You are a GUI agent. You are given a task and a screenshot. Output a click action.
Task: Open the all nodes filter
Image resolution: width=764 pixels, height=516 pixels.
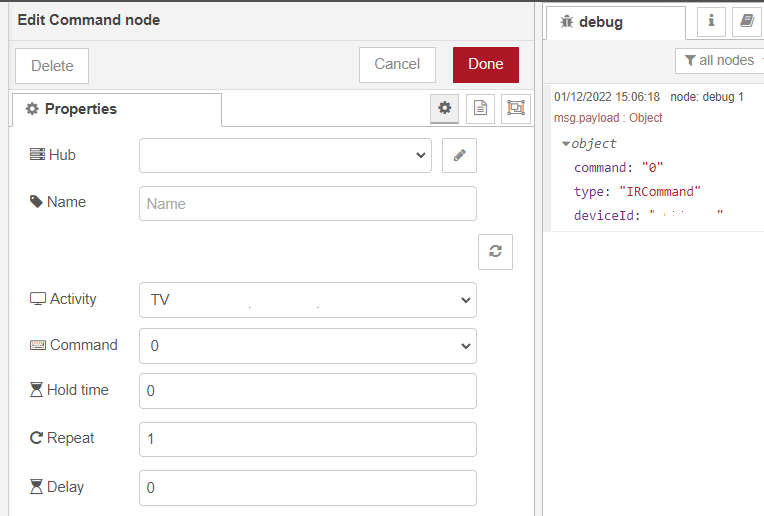(721, 60)
